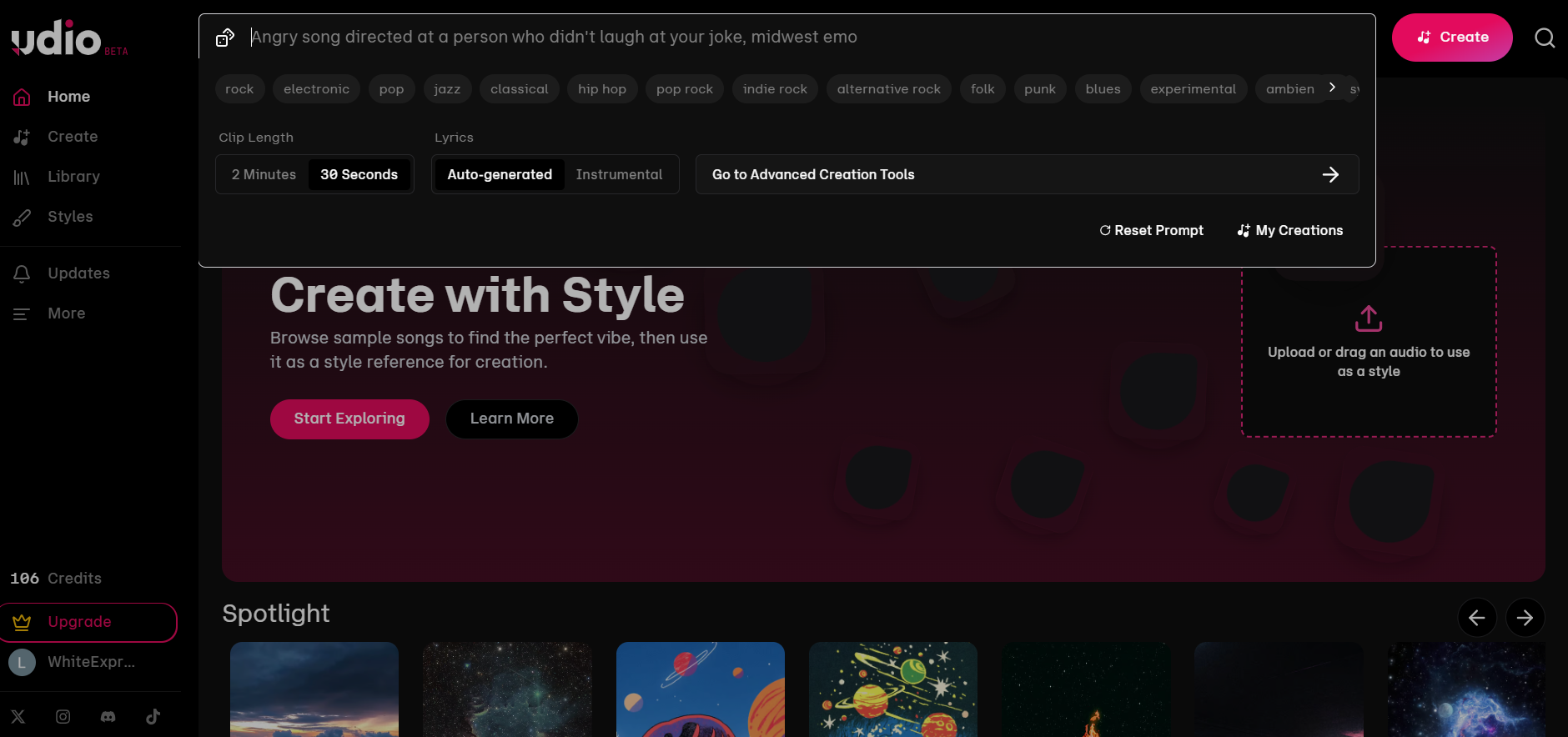
Task: Open Create page from sidebar
Action: tap(73, 137)
